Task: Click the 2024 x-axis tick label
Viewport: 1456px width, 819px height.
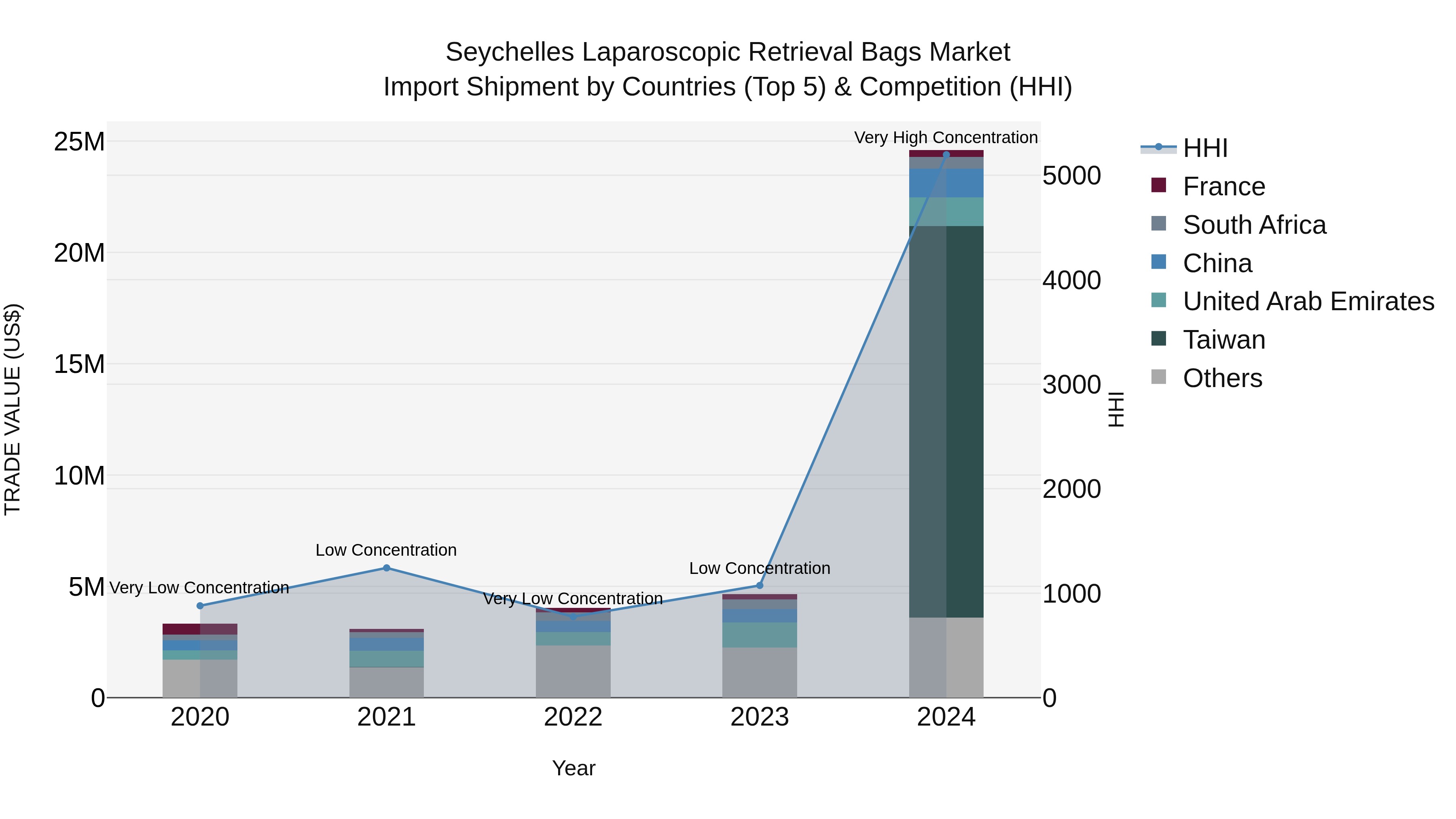Action: 946,717
